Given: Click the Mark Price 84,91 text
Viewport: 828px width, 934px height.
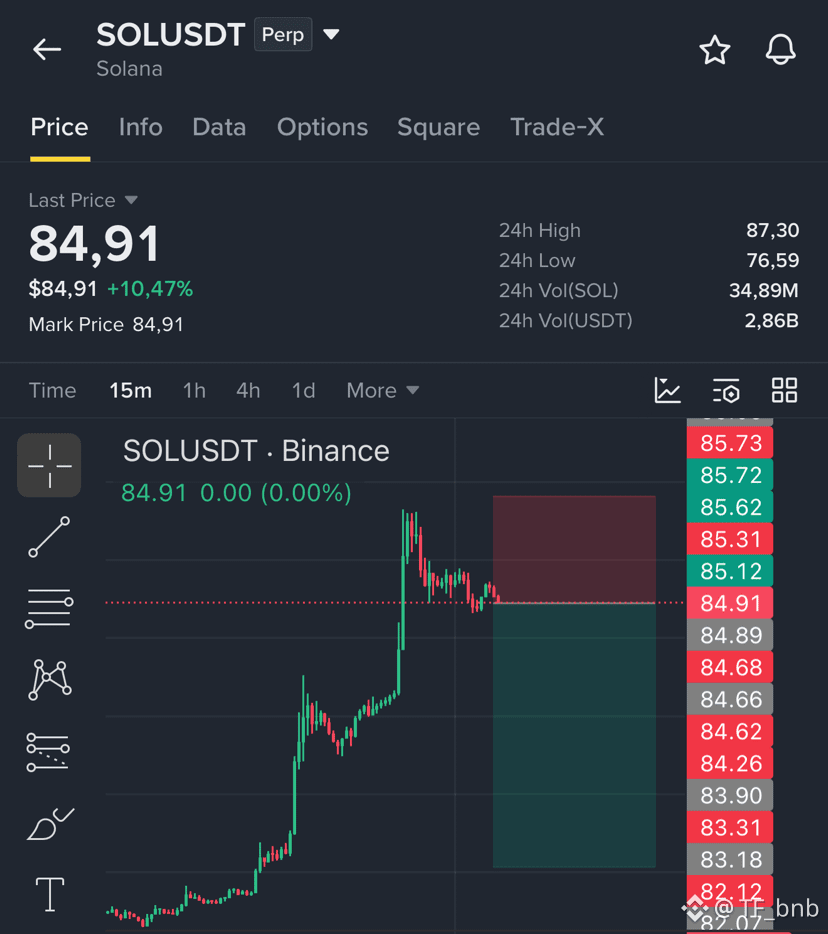Looking at the screenshot, I should click(x=106, y=325).
